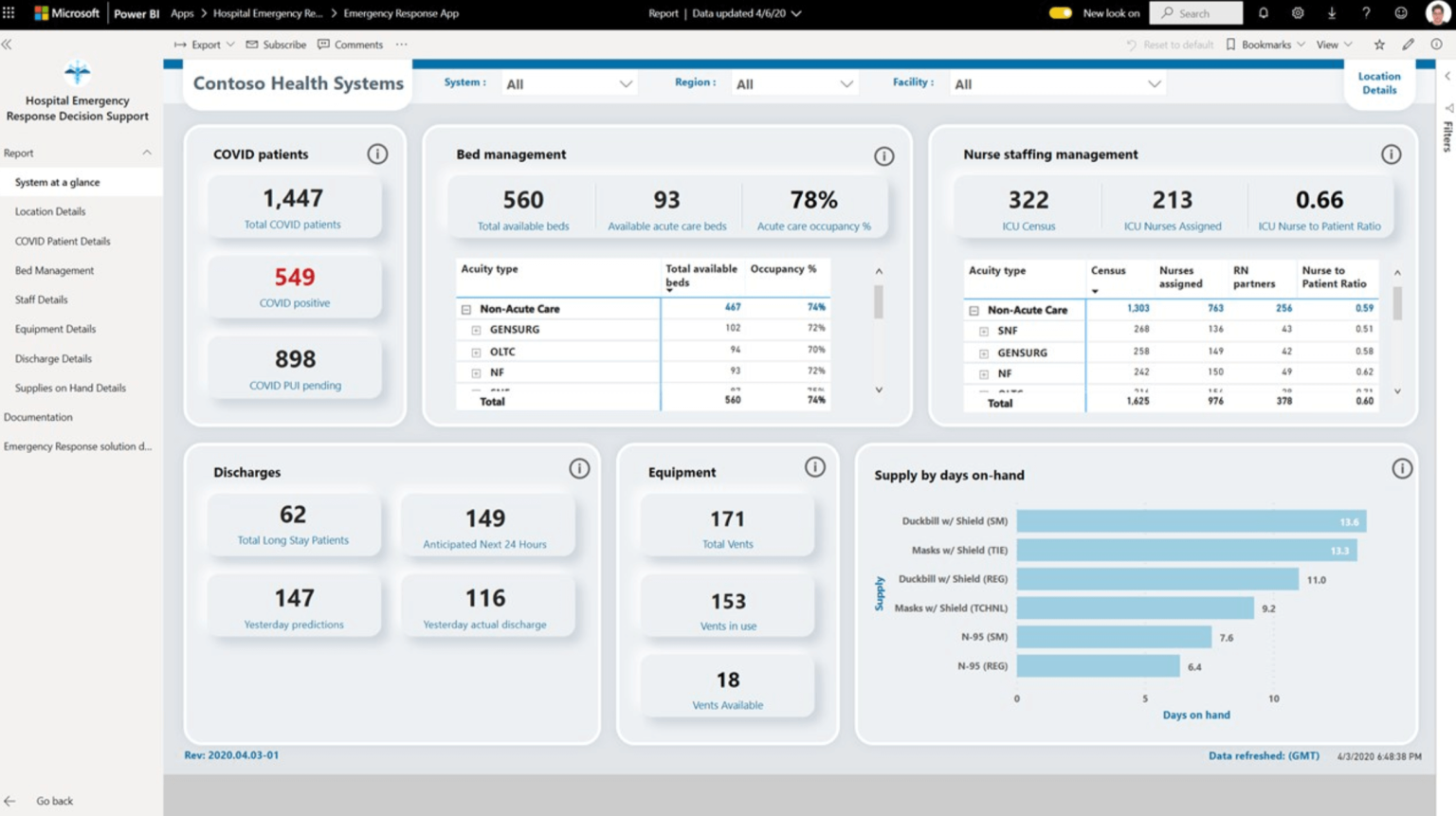Click the Subscribe envelope icon
Screen dimensions: 1456x816
click(251, 44)
